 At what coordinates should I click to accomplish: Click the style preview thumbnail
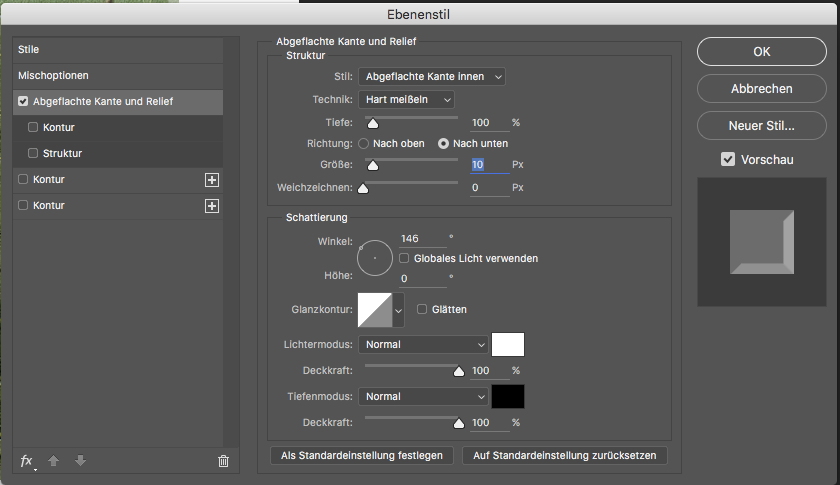[762, 242]
